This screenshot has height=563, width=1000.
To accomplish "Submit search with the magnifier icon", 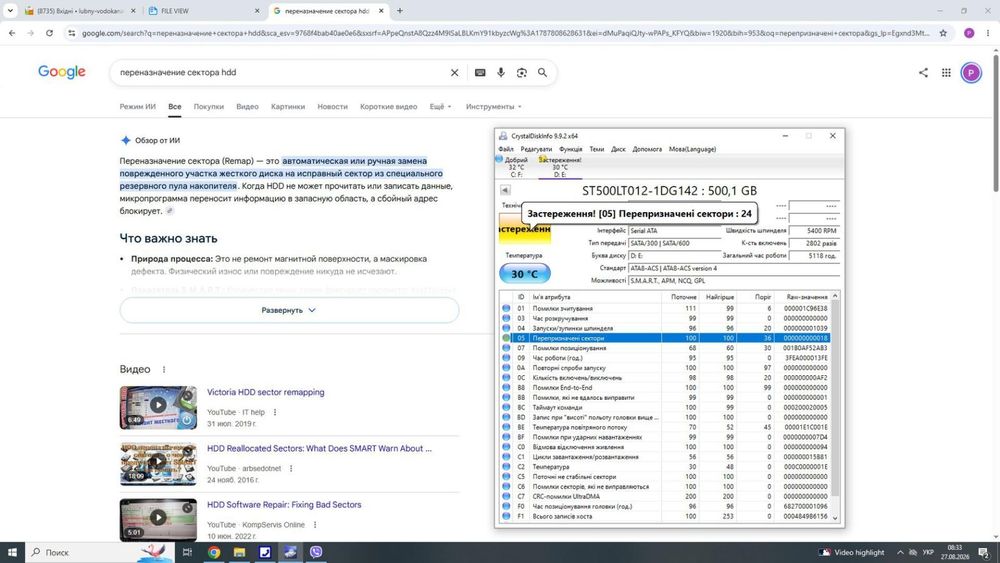I will coord(542,73).
